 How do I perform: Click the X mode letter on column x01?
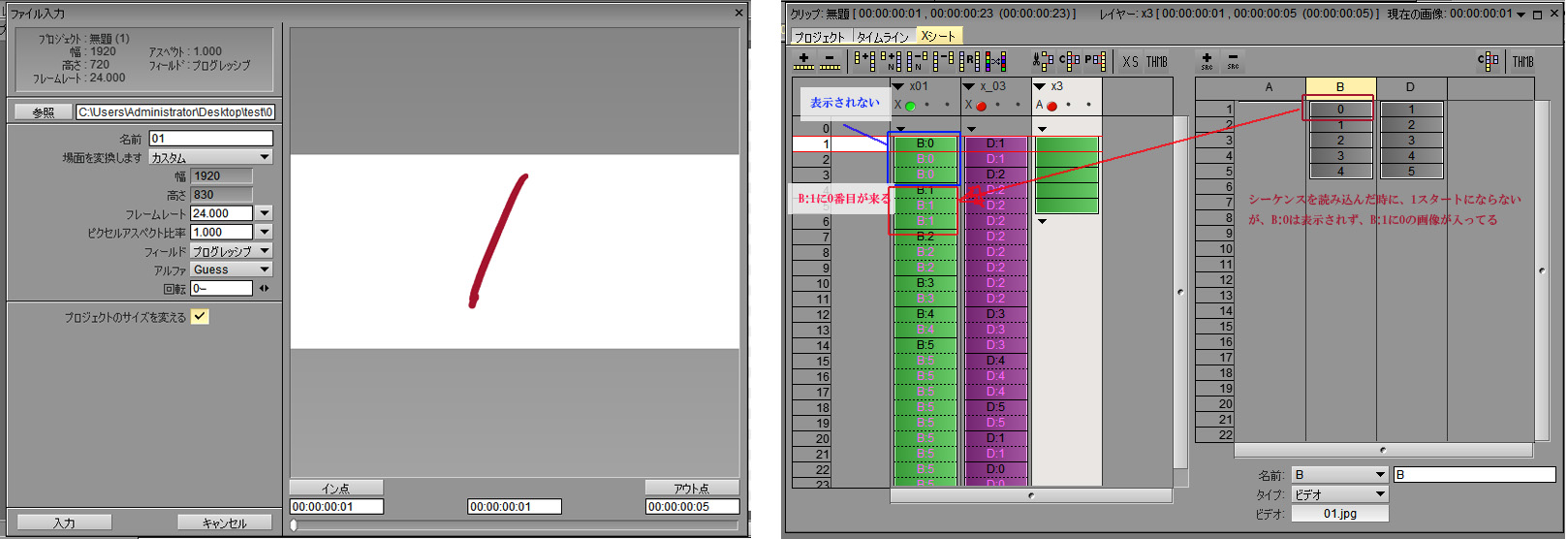tap(897, 105)
